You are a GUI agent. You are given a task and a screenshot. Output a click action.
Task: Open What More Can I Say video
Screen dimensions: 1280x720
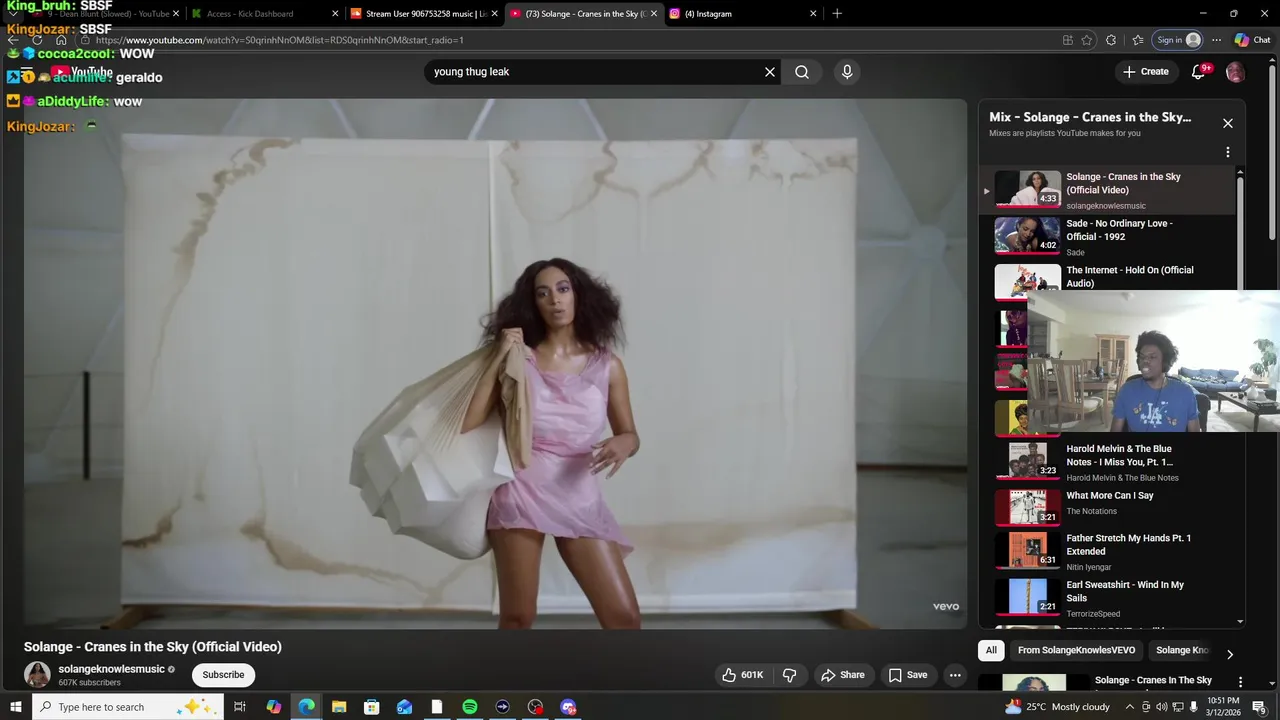pos(1108,507)
